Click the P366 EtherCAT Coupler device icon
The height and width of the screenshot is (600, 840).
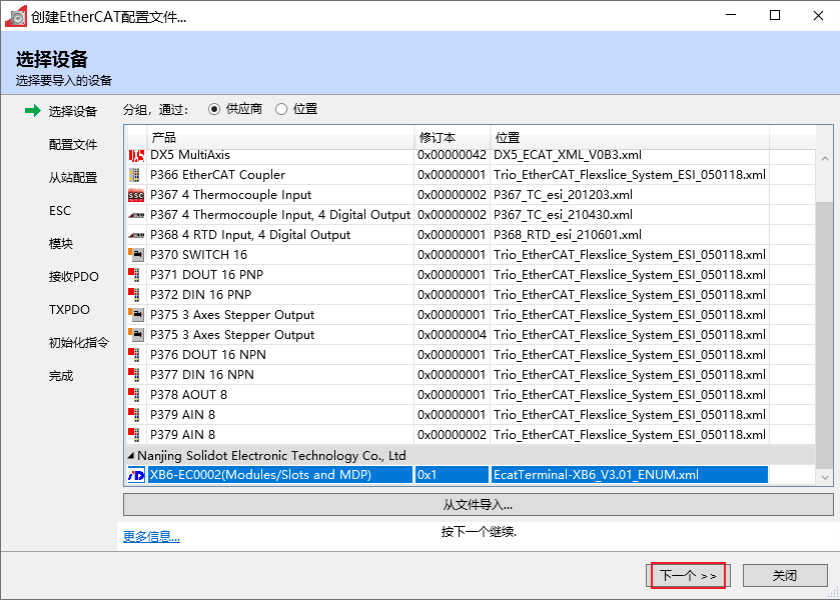(x=136, y=175)
